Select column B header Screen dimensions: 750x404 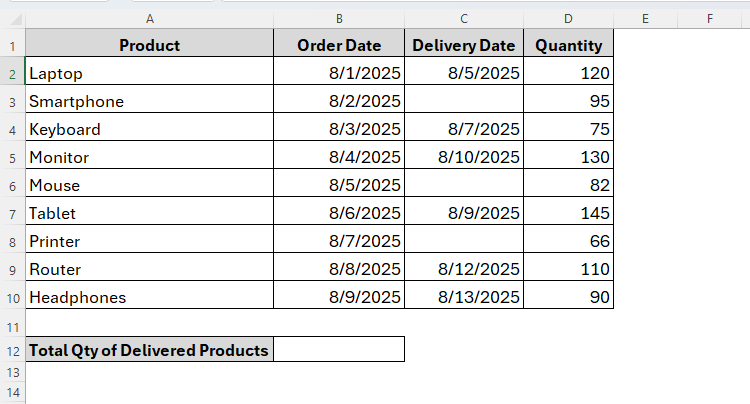(339, 18)
